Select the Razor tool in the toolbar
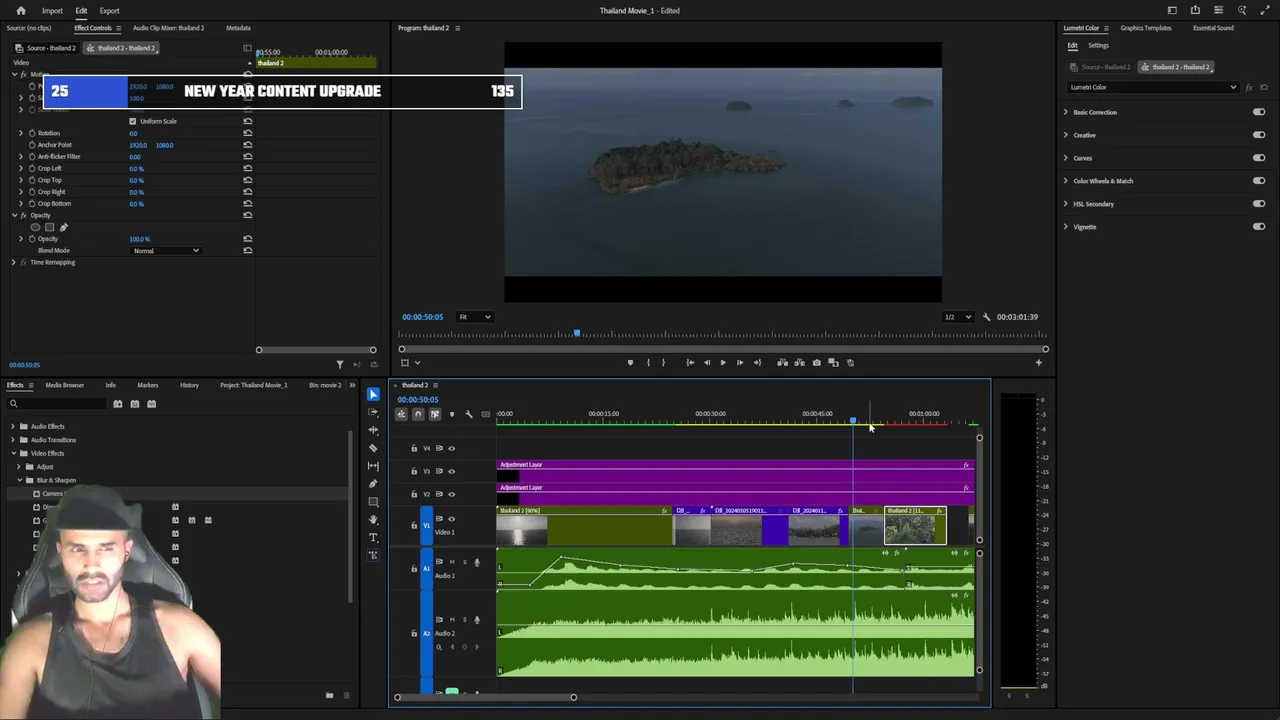This screenshot has width=1280, height=720. coord(373,448)
